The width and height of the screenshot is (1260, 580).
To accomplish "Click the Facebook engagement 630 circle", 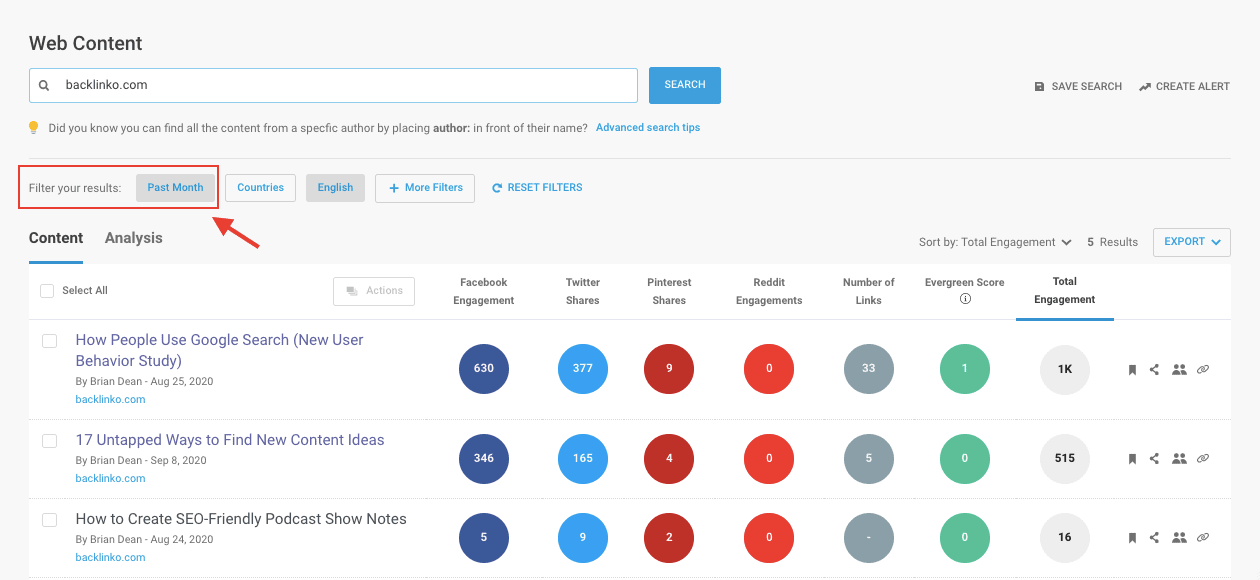I will click(484, 369).
